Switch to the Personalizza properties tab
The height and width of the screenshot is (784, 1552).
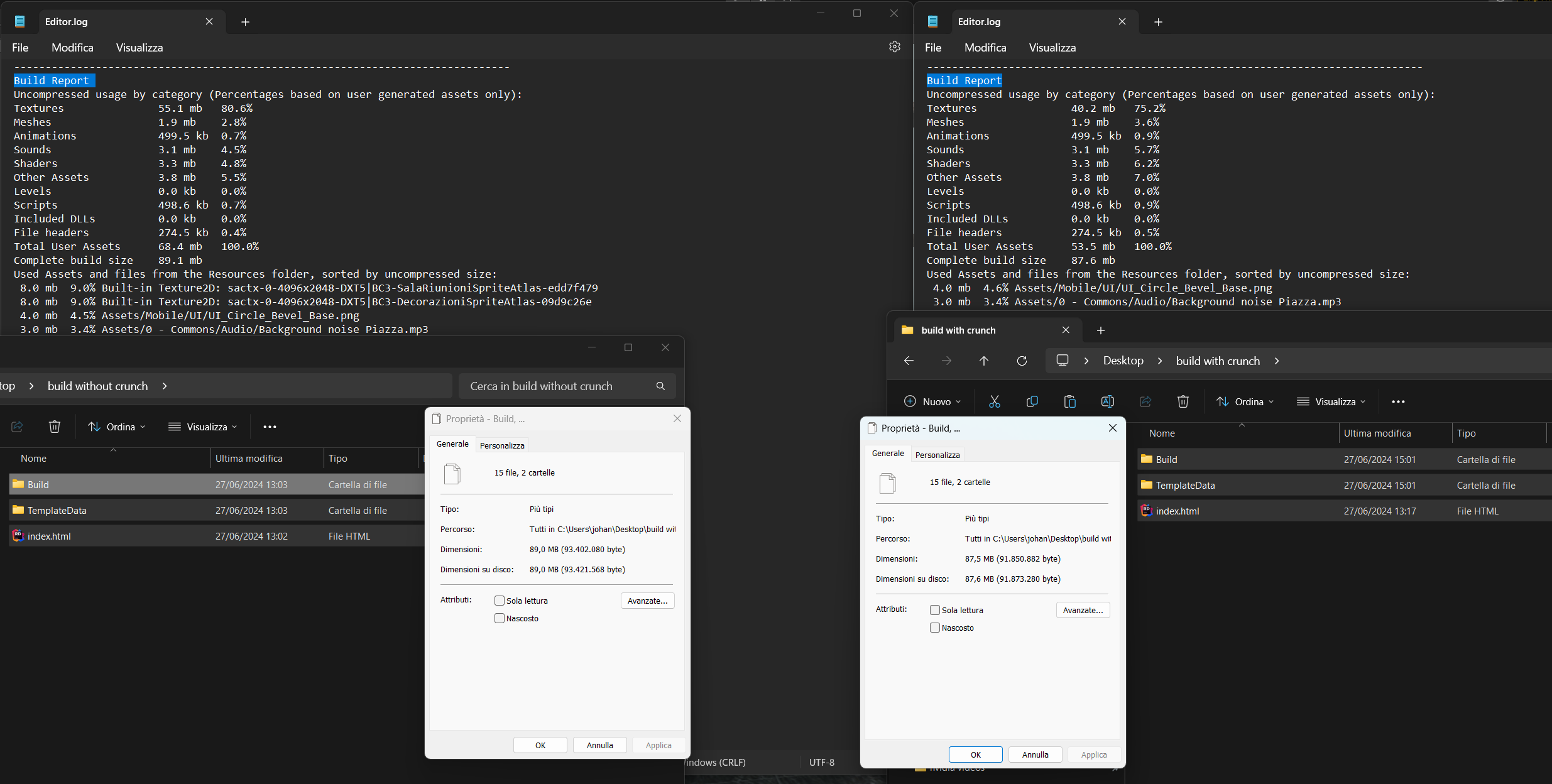(x=501, y=445)
